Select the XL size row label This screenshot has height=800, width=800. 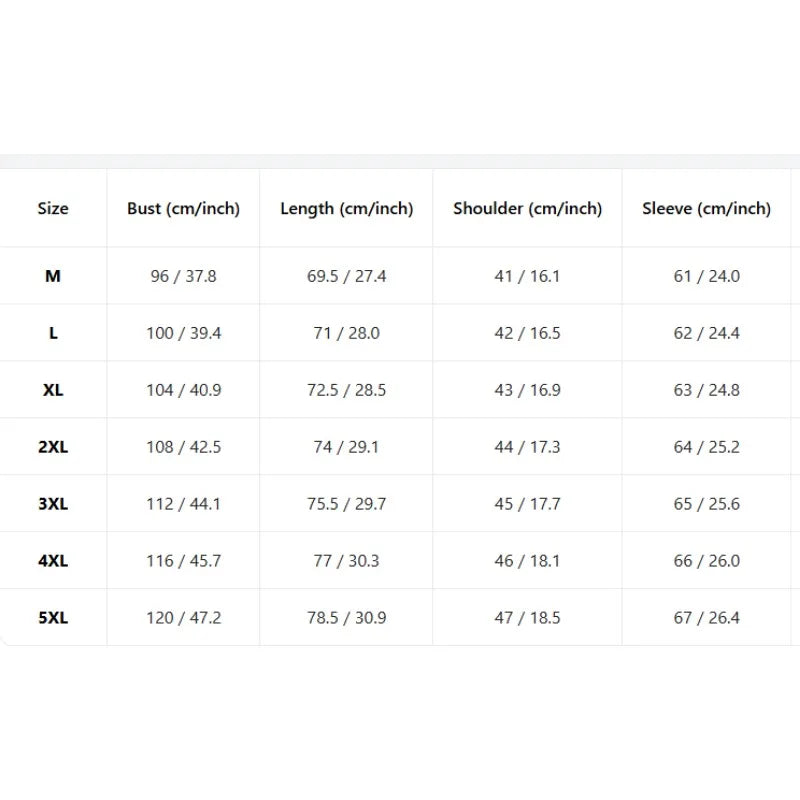click(x=53, y=390)
